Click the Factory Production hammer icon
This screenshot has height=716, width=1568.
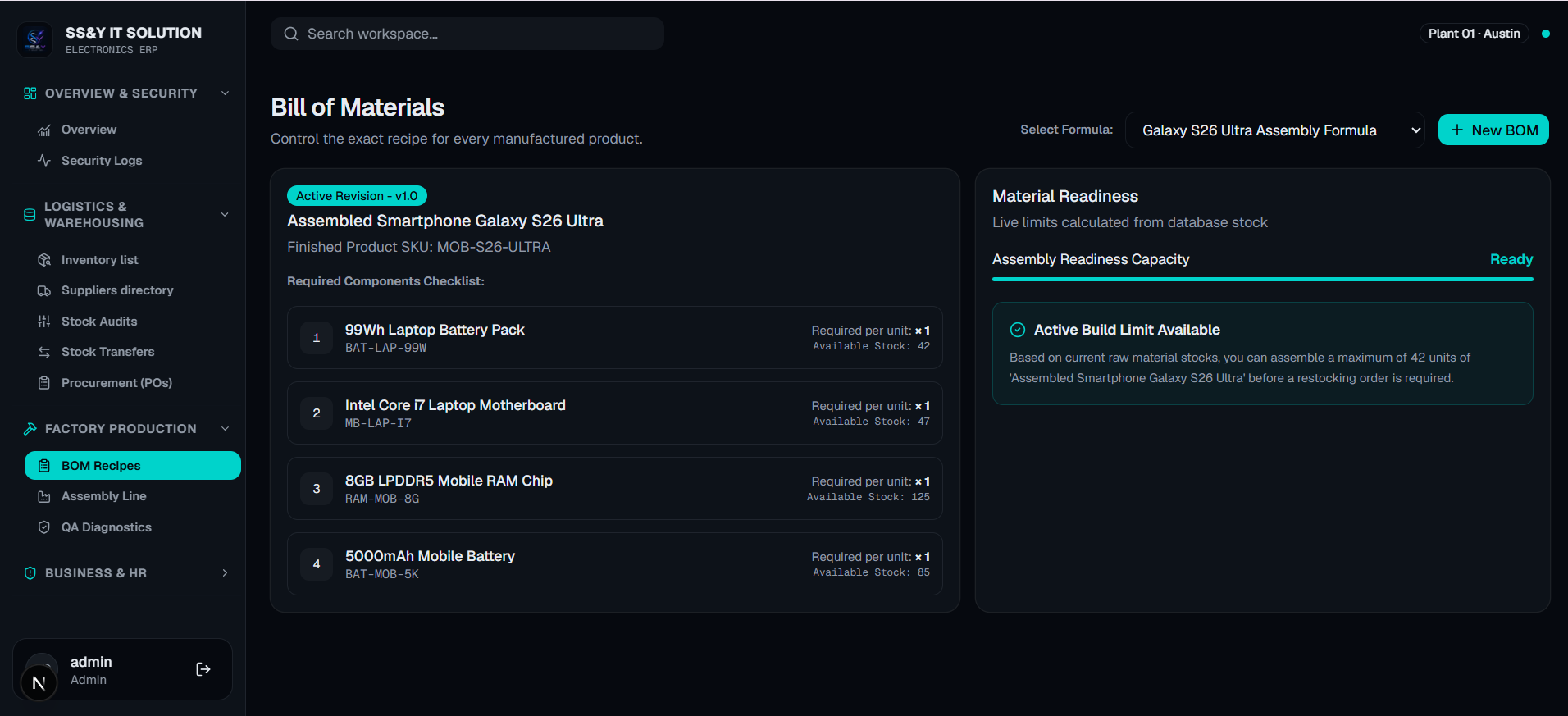[30, 429]
